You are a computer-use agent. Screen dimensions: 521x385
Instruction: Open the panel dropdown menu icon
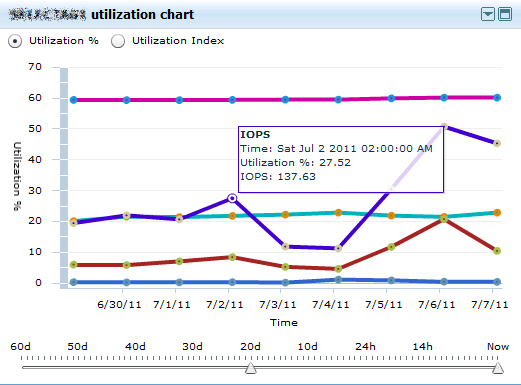point(488,14)
